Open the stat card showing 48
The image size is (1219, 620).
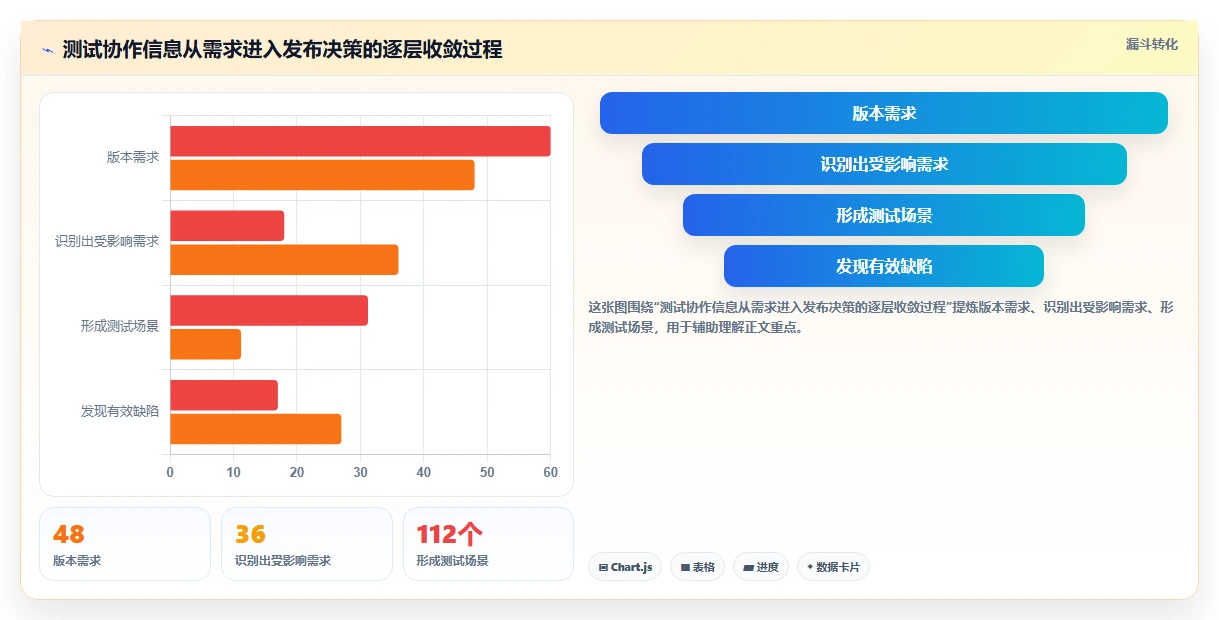click(x=125, y=544)
